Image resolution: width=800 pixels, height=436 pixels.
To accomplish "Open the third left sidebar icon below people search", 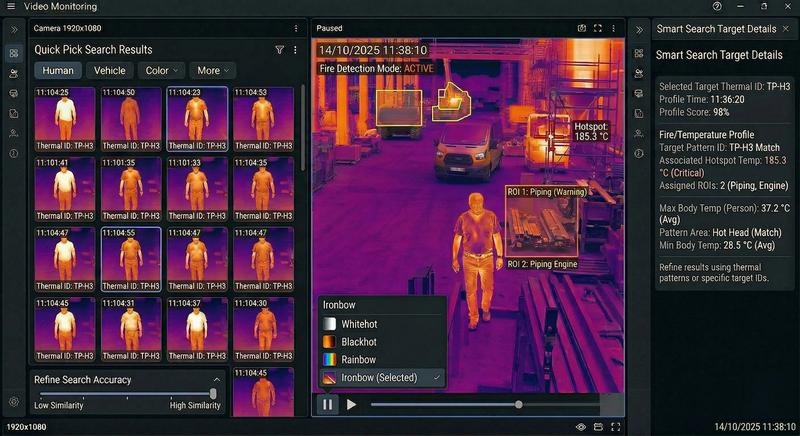I will coord(14,93).
